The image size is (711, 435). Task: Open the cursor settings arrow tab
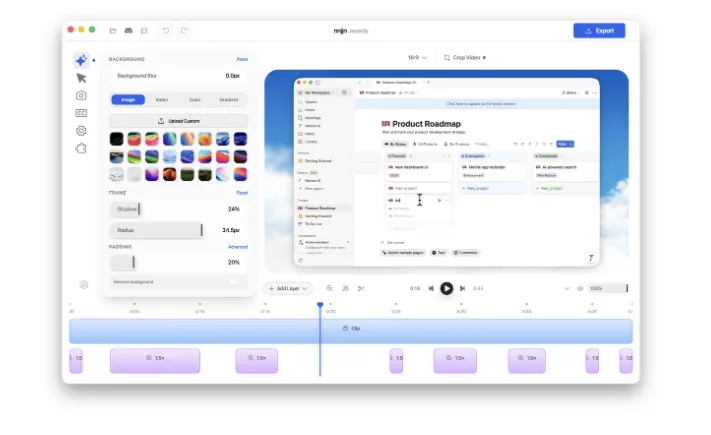(x=81, y=78)
